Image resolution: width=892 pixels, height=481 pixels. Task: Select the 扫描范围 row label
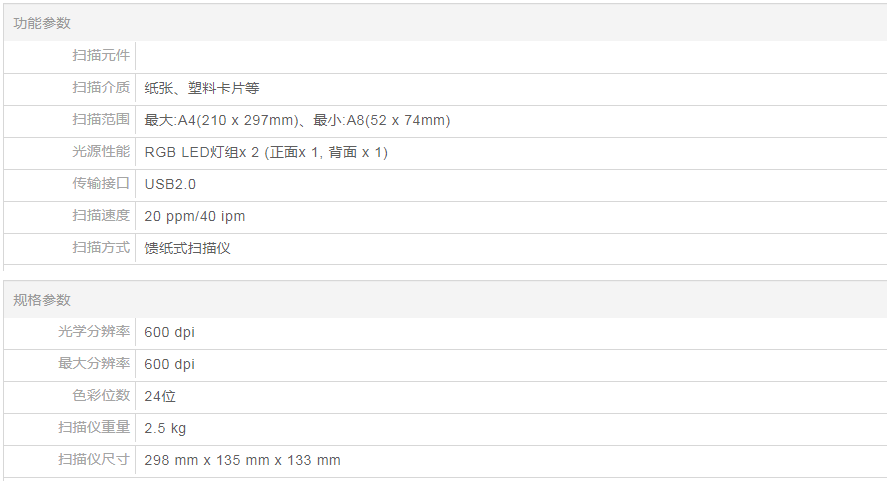(101, 120)
